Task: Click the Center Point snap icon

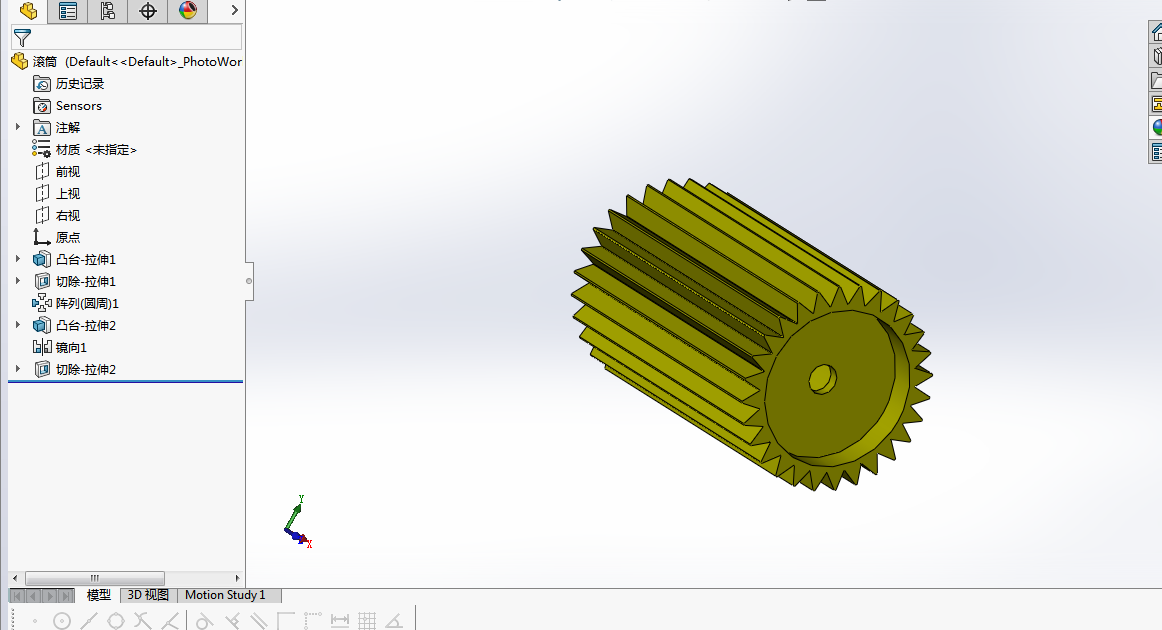Action: coord(62,621)
